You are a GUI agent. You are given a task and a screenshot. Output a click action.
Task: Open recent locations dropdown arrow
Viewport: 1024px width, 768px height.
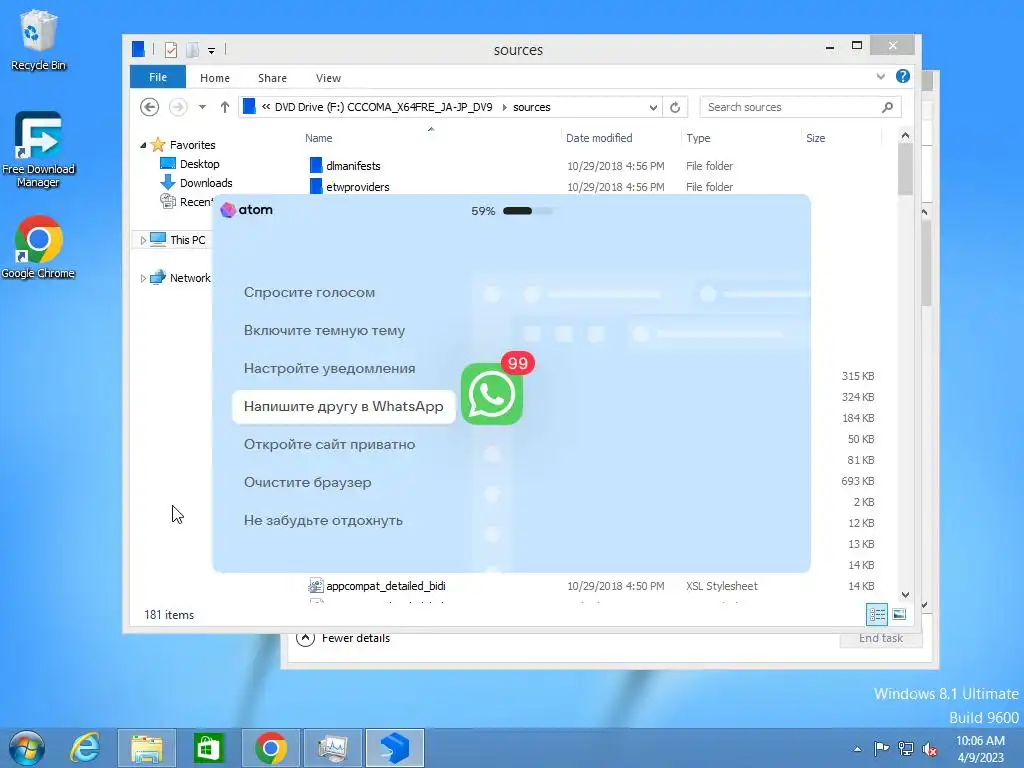coord(202,107)
